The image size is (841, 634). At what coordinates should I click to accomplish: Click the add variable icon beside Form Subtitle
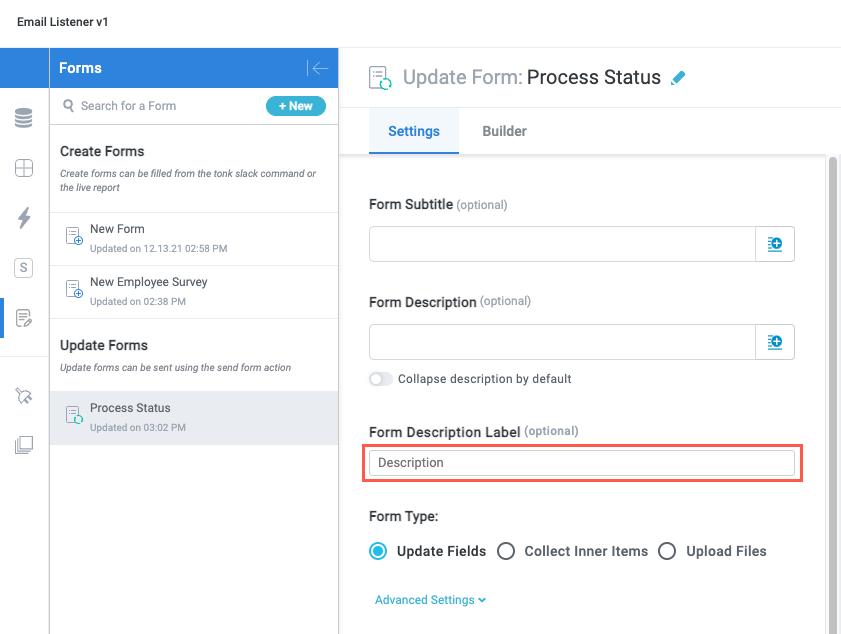pos(775,243)
